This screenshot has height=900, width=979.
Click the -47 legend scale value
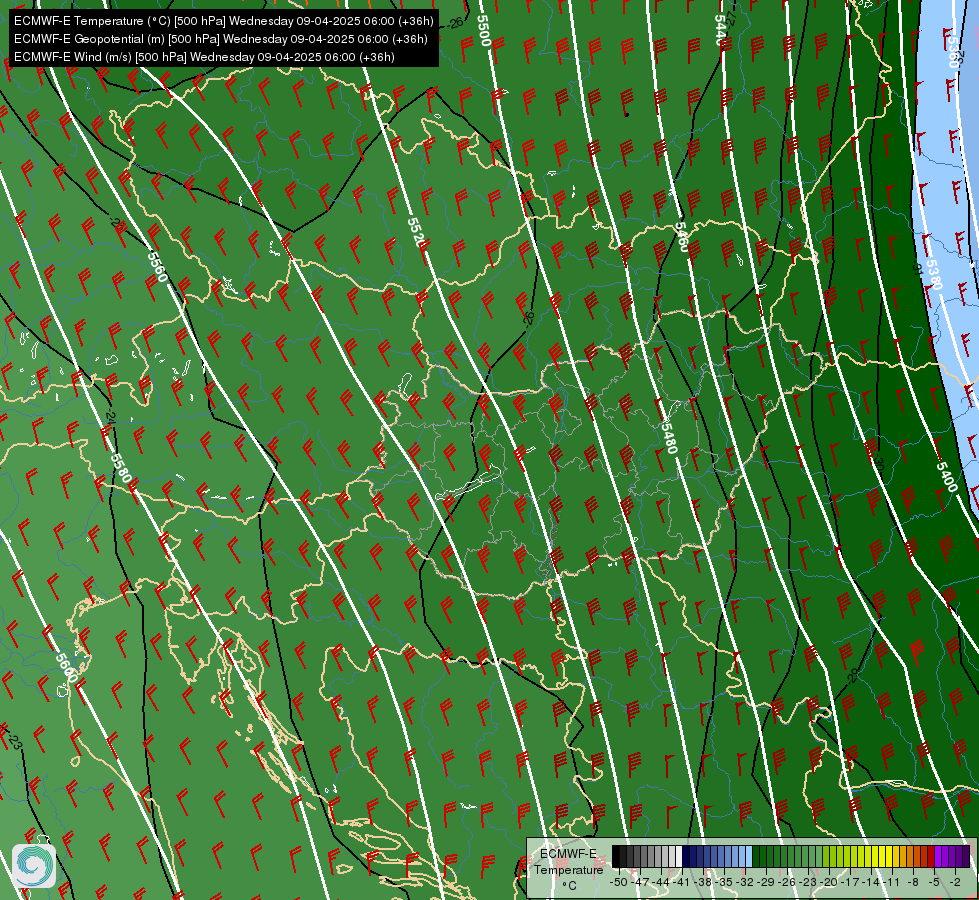tap(640, 882)
